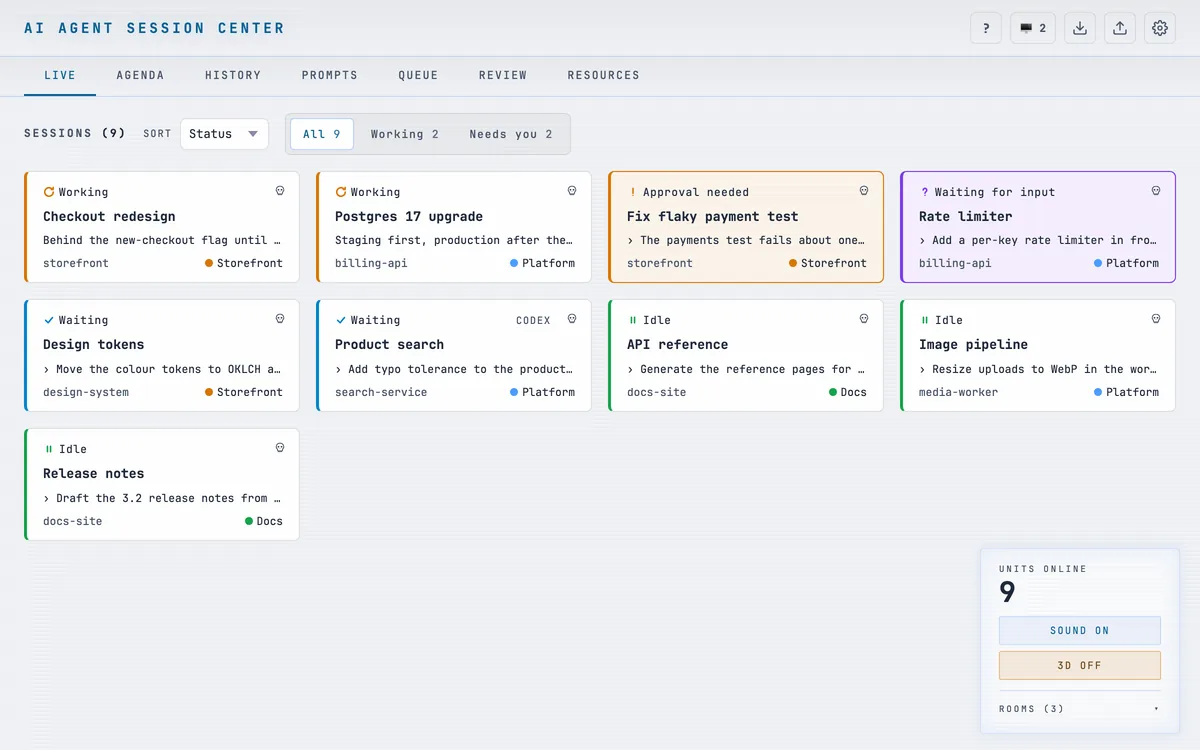1200x750 pixels.
Task: Click the blue Platform dot on Postgres 17 upgrade
Action: pyautogui.click(x=514, y=263)
